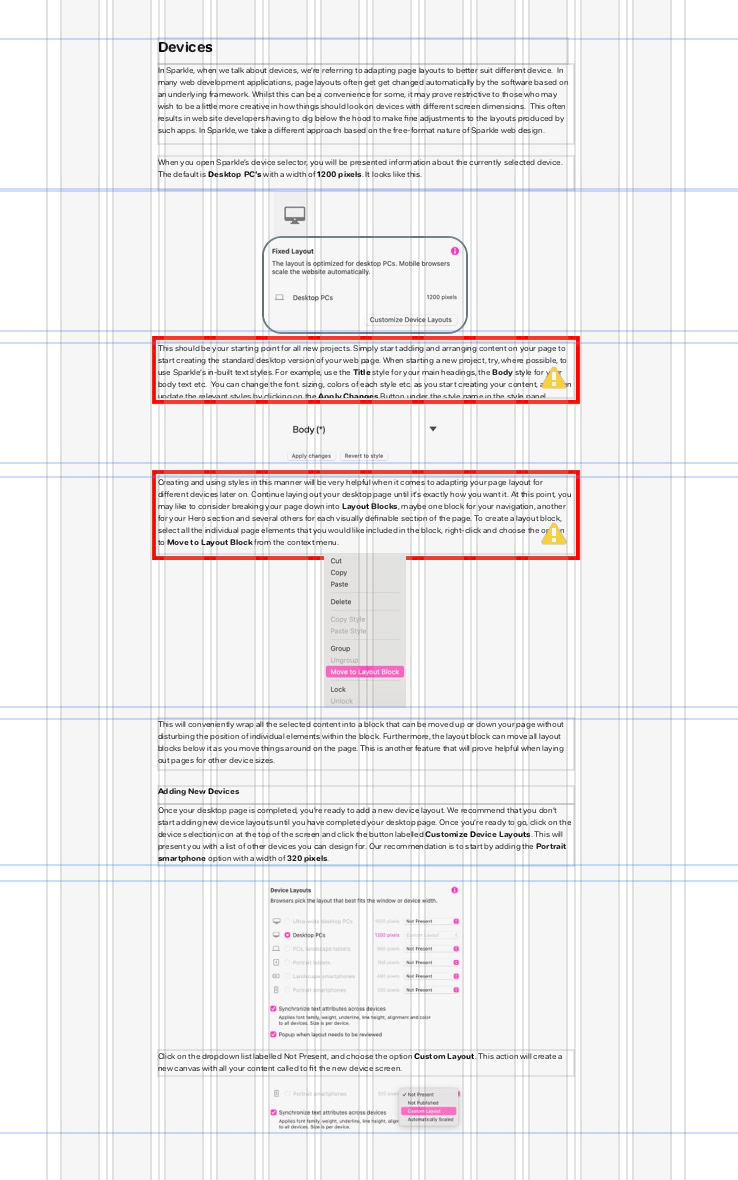Select the Devices heading text
This screenshot has height=1180, width=738.
(185, 47)
